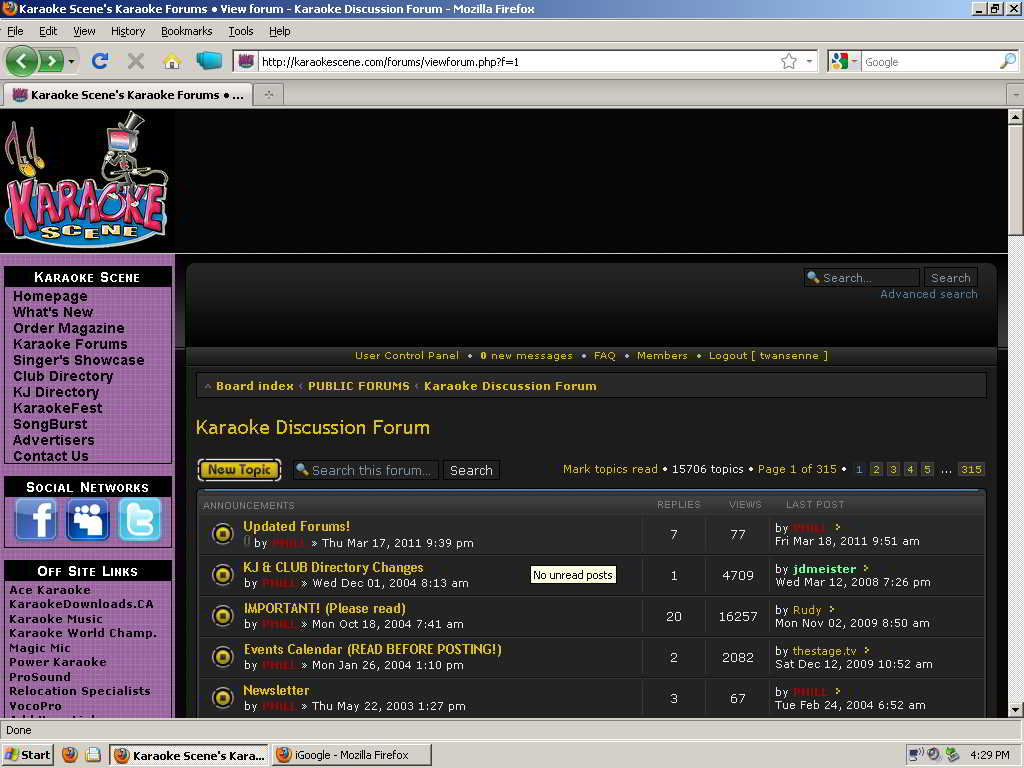Go to page 315 of the forum
The height and width of the screenshot is (768, 1024).
pos(970,469)
